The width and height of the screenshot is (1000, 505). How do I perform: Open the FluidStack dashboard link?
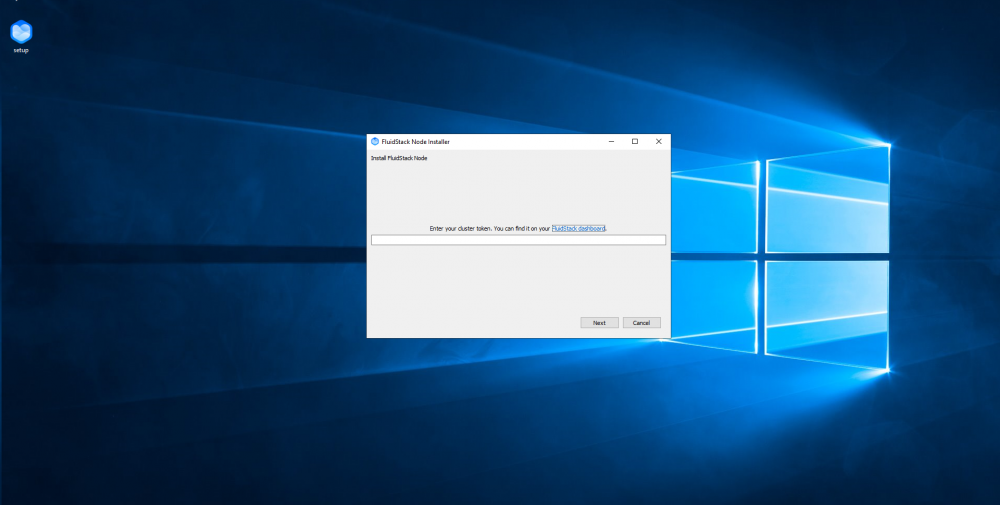(578, 228)
